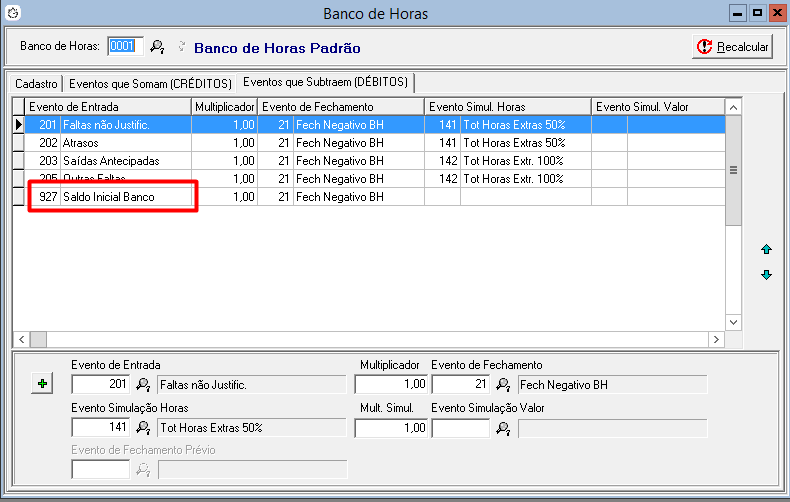Move selected row up with green arrow
The width and height of the screenshot is (790, 502).
[766, 249]
